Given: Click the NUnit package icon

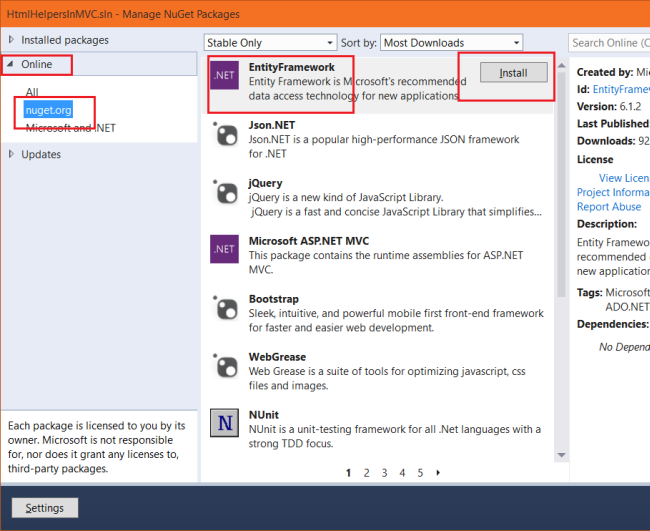Looking at the screenshot, I should (x=224, y=423).
